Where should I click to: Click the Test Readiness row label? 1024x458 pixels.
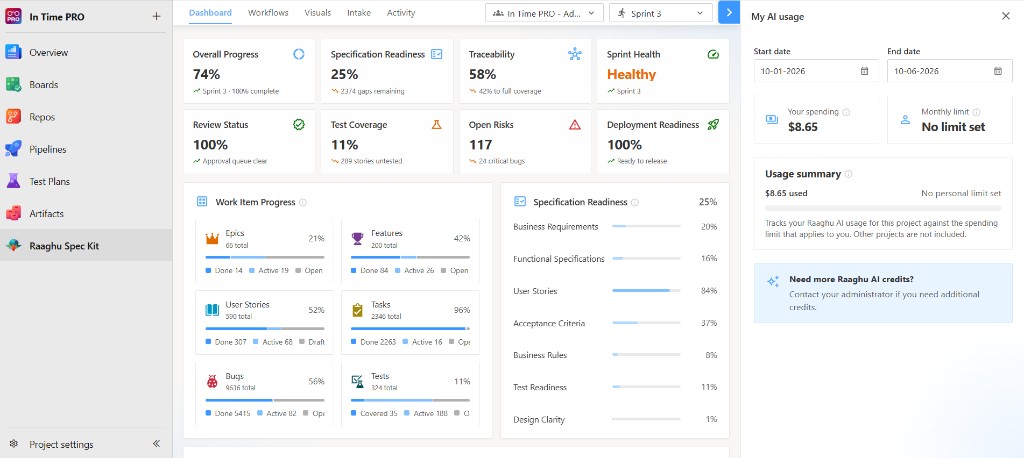click(540, 387)
